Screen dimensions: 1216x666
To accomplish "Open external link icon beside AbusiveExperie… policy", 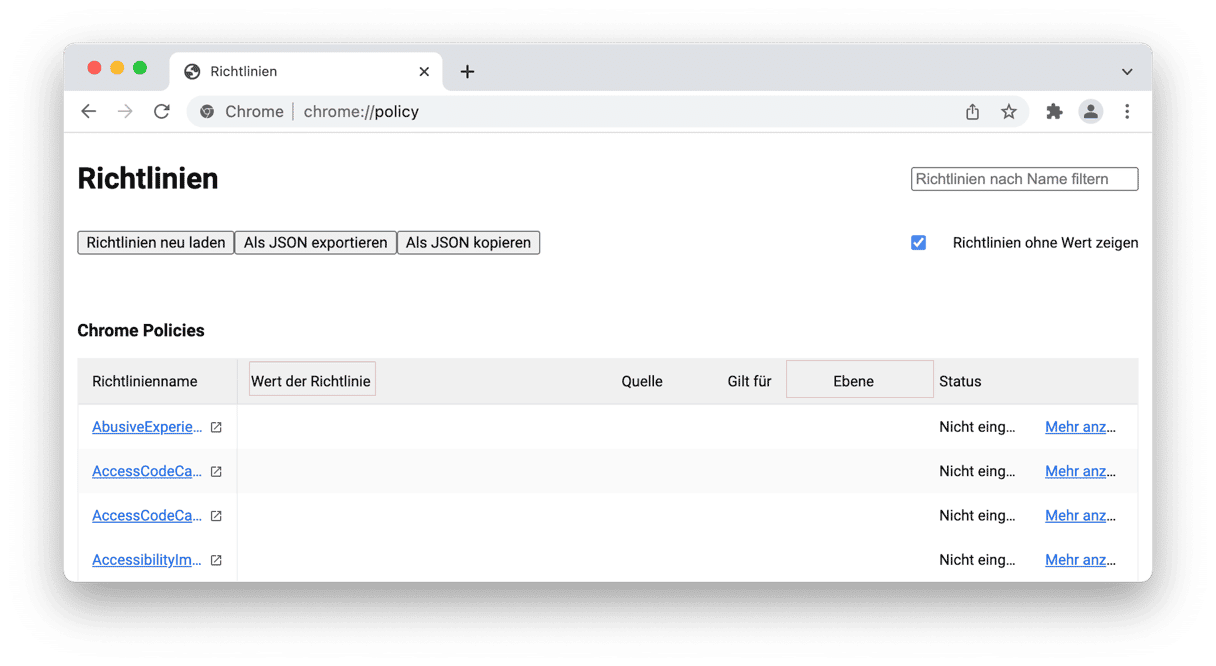I will (216, 427).
